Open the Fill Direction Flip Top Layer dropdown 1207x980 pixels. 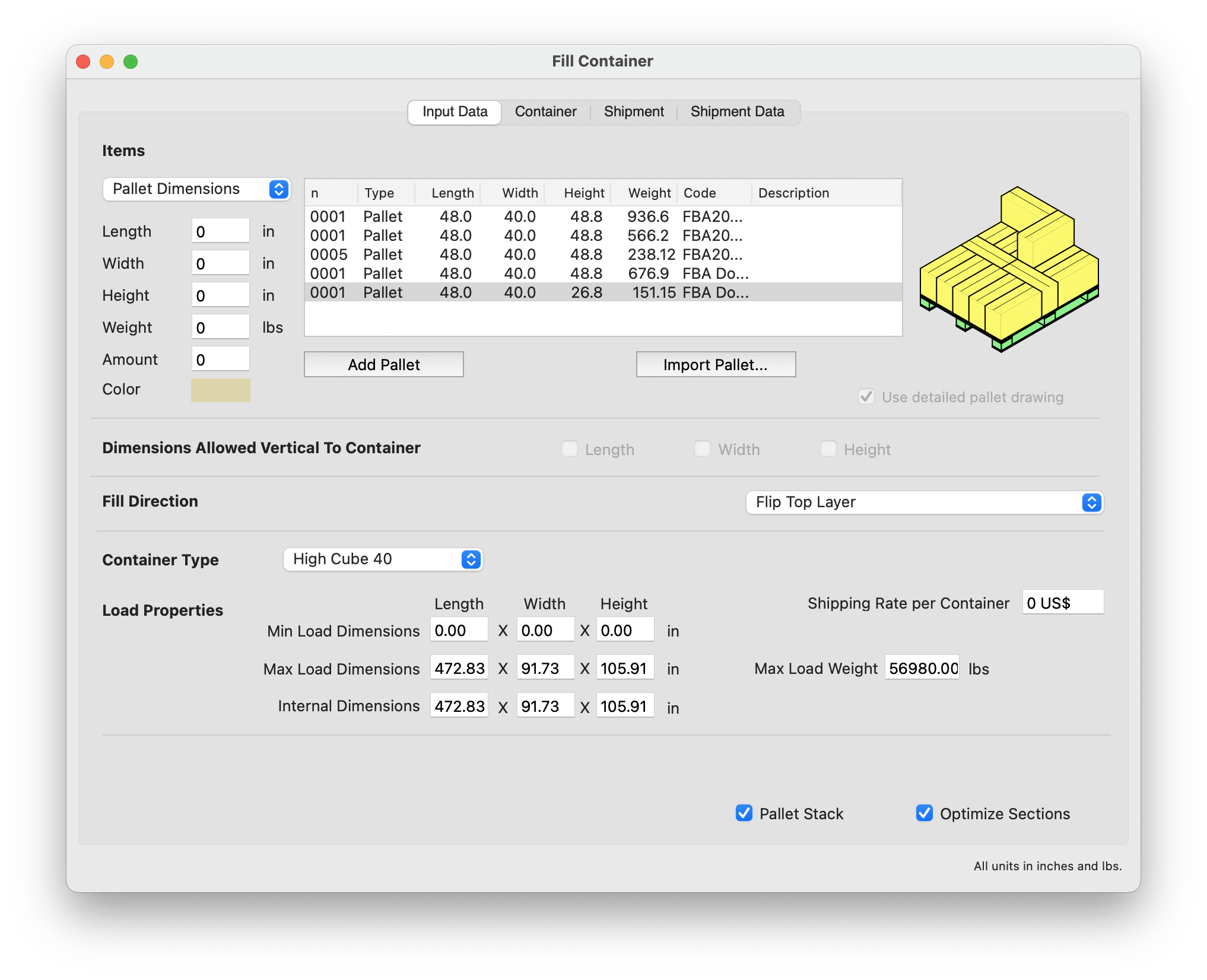(x=925, y=502)
